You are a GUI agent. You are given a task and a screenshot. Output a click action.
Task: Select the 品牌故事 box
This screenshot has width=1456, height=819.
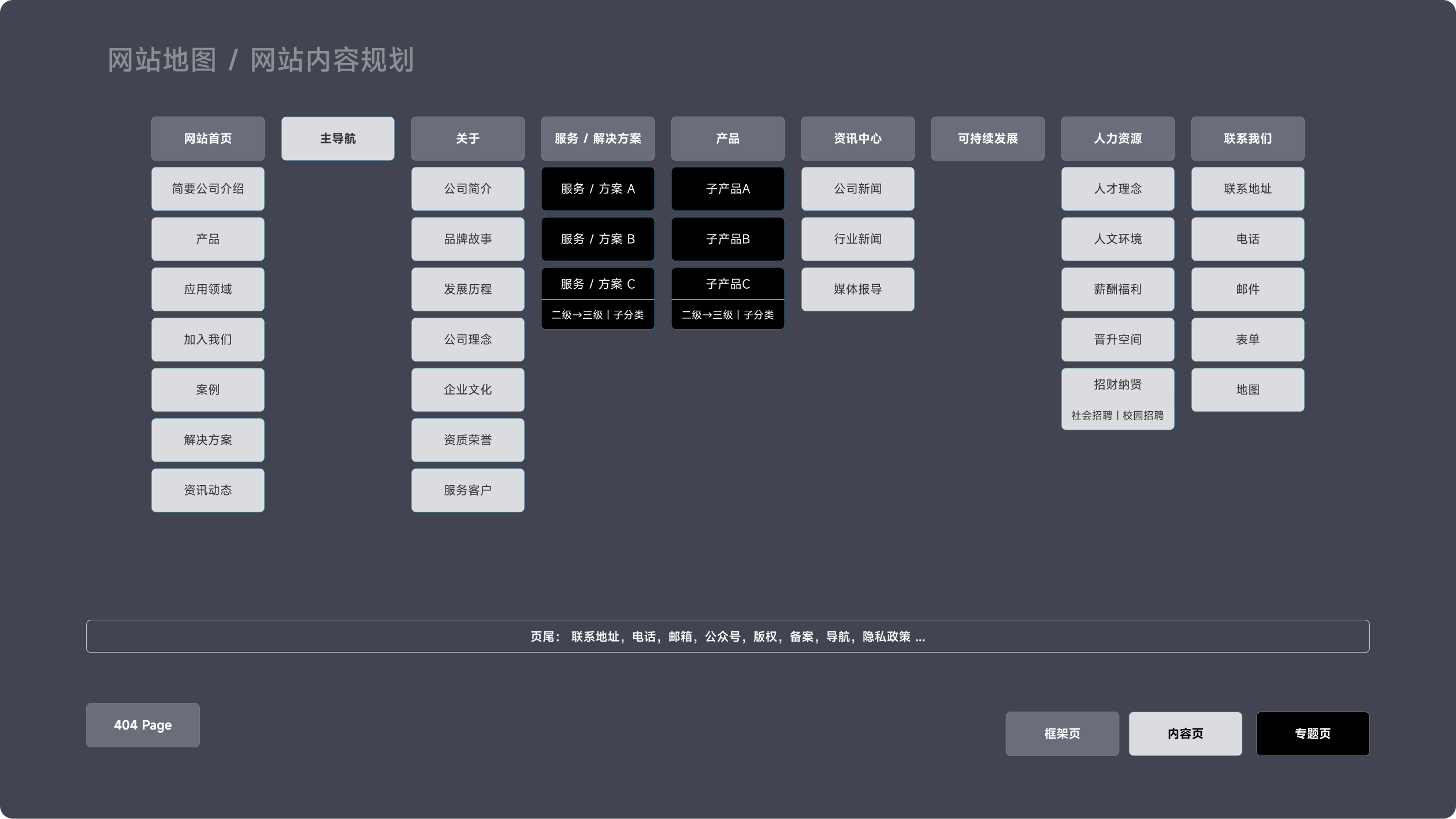(467, 239)
